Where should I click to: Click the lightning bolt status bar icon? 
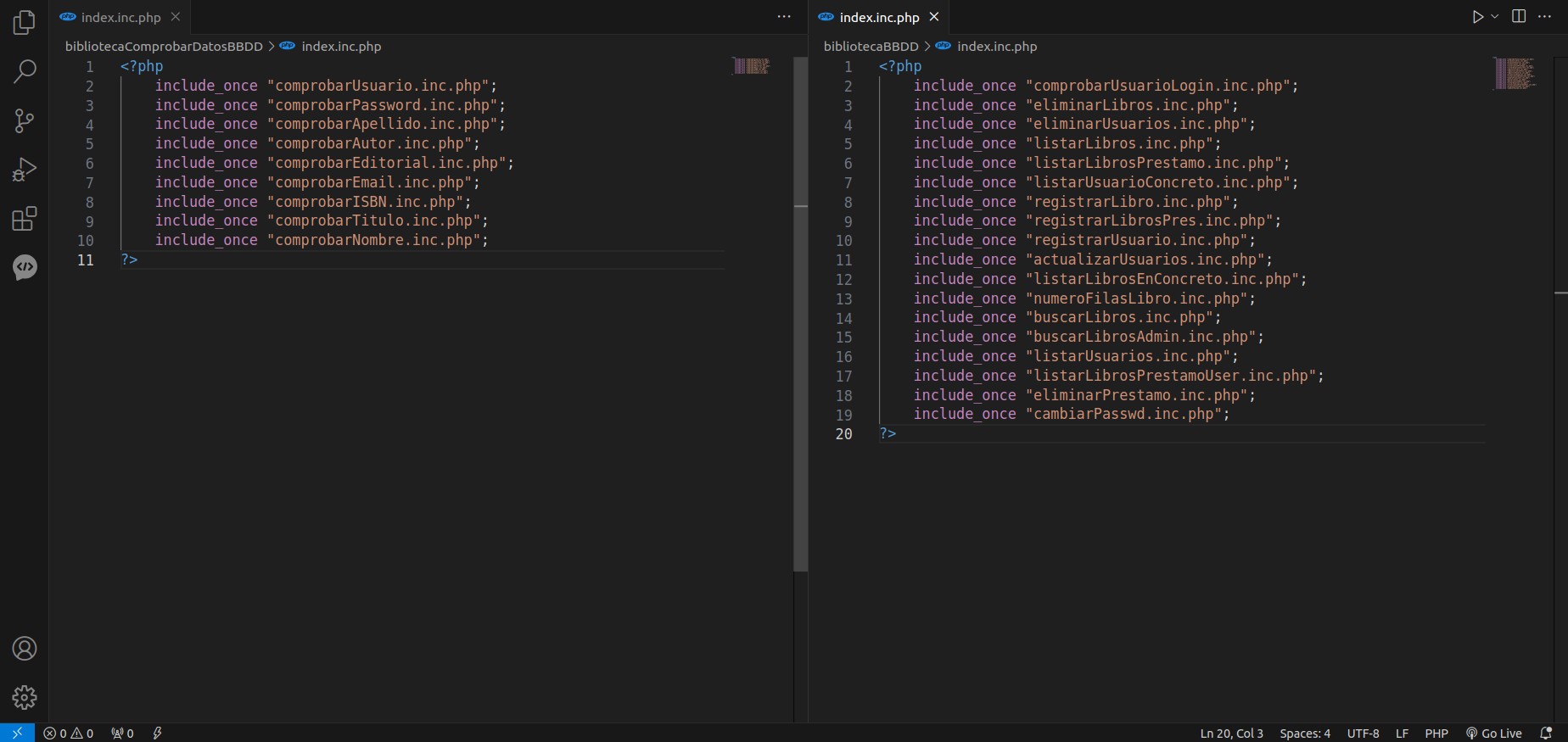point(157,734)
